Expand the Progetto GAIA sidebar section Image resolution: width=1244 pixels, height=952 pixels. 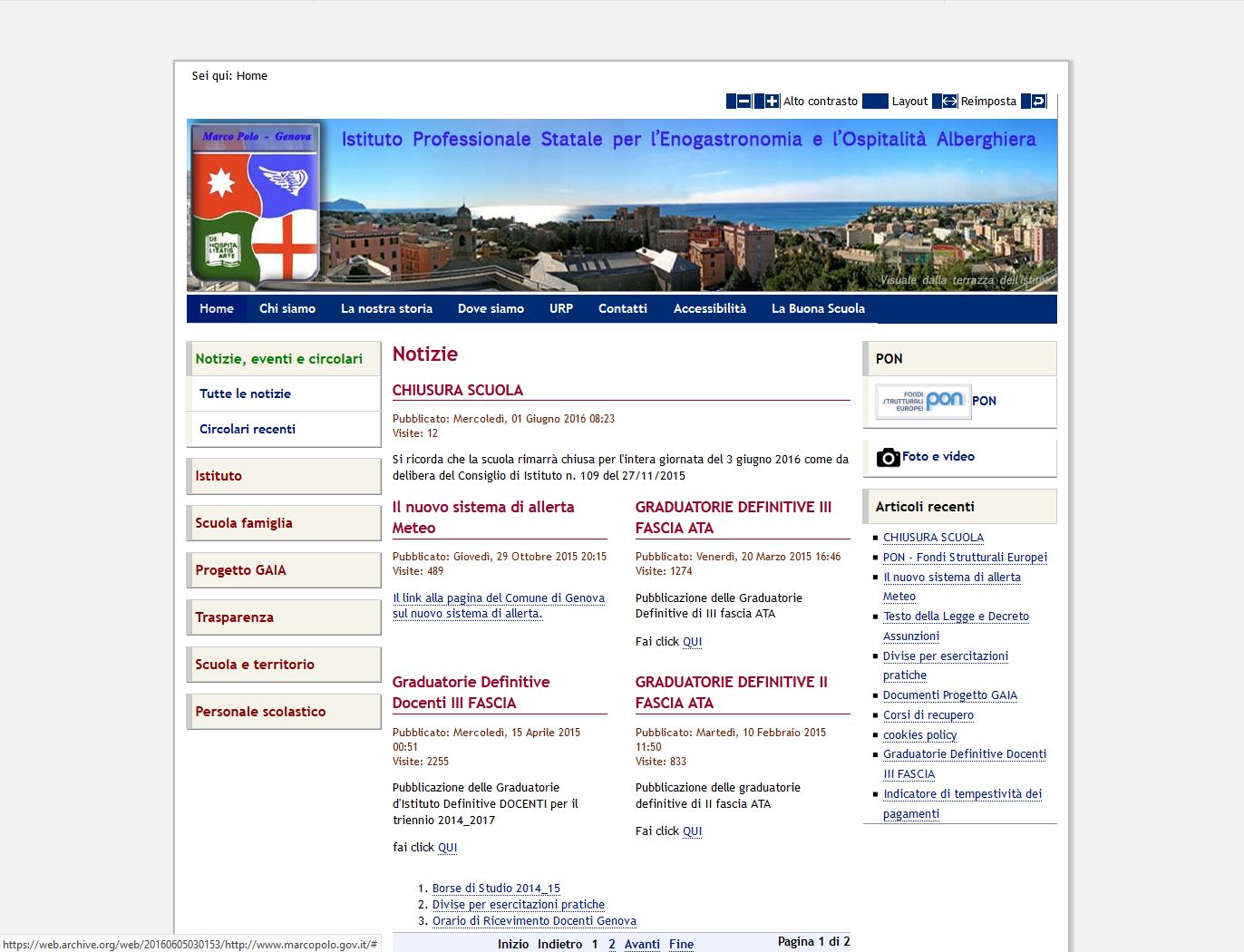(284, 569)
